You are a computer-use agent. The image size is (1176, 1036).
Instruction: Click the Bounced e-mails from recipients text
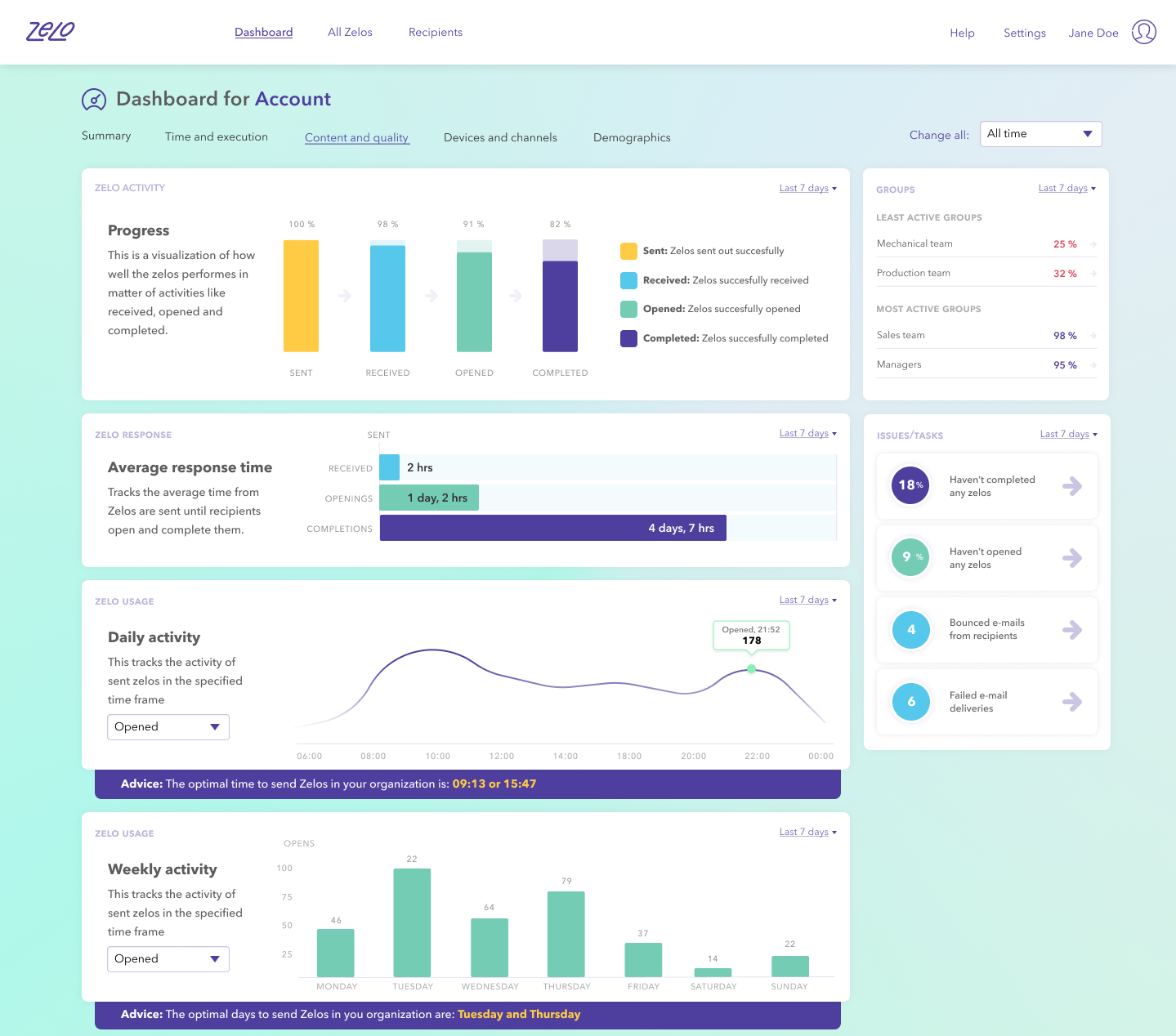click(986, 629)
